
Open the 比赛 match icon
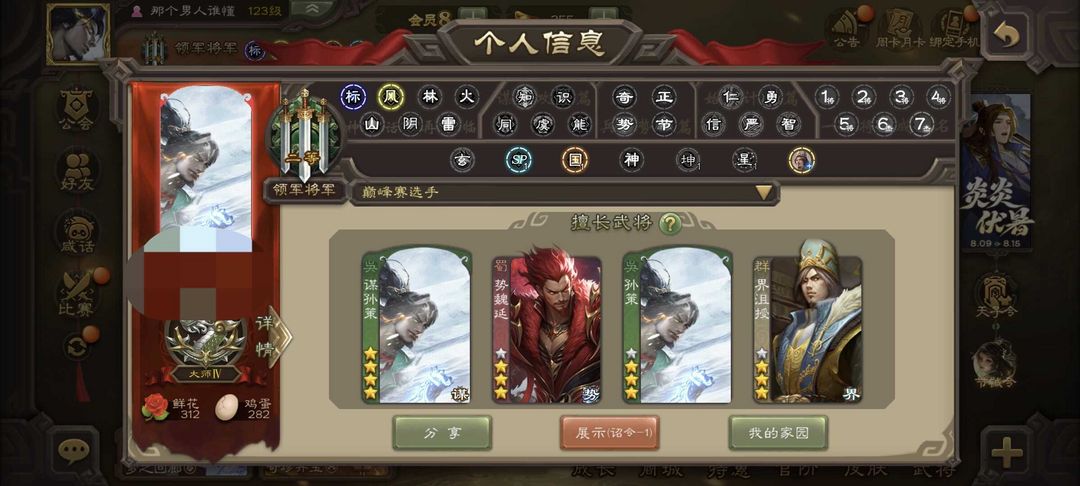[76, 295]
